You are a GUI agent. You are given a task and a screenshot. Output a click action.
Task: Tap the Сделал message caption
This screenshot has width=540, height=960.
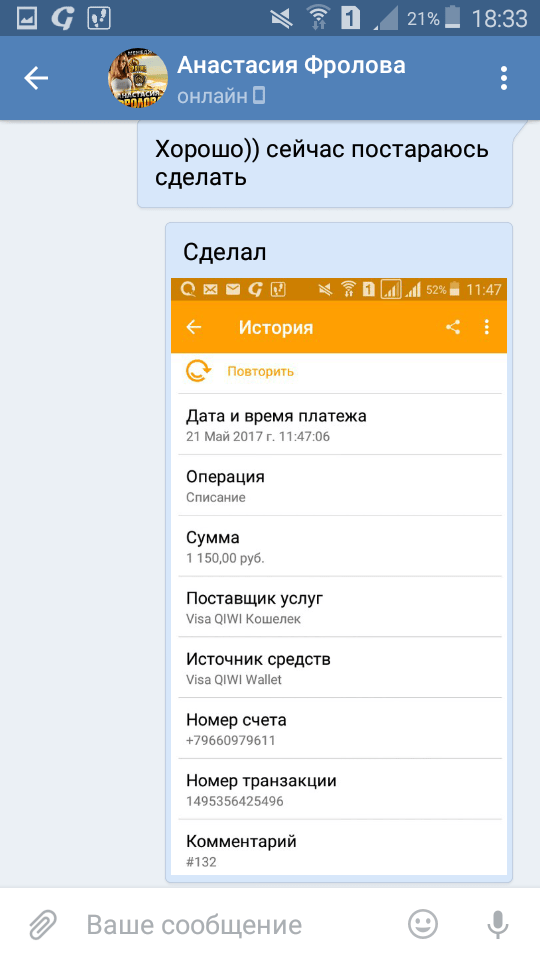coord(225,252)
